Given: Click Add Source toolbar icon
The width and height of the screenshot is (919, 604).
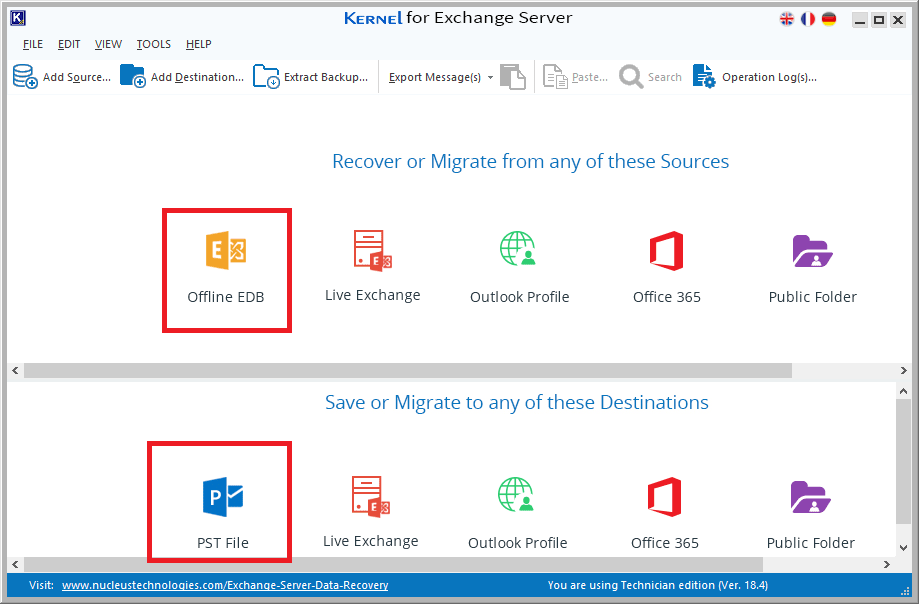Looking at the screenshot, I should pyautogui.click(x=25, y=77).
